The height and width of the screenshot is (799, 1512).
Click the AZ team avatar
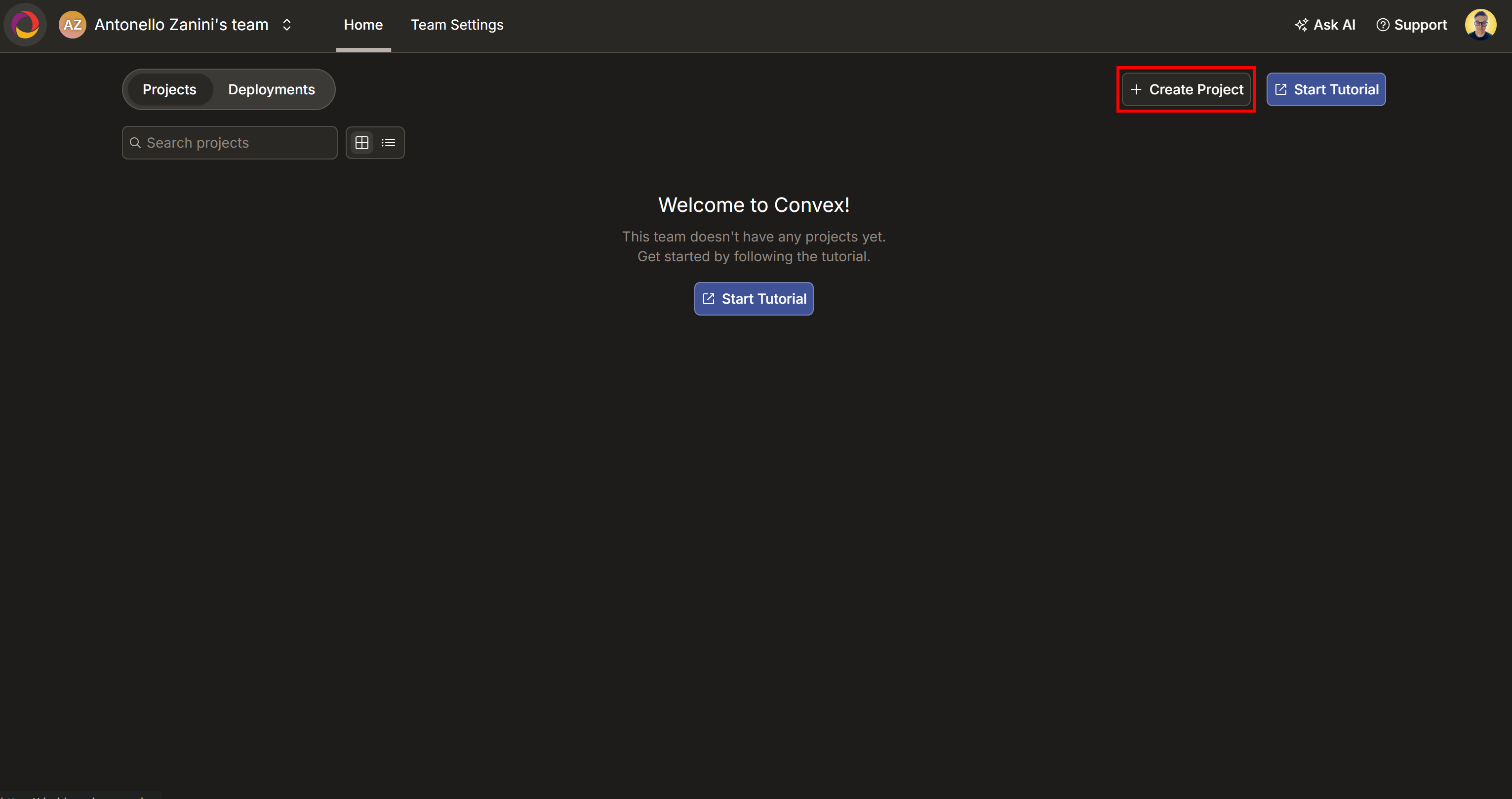pos(72,25)
